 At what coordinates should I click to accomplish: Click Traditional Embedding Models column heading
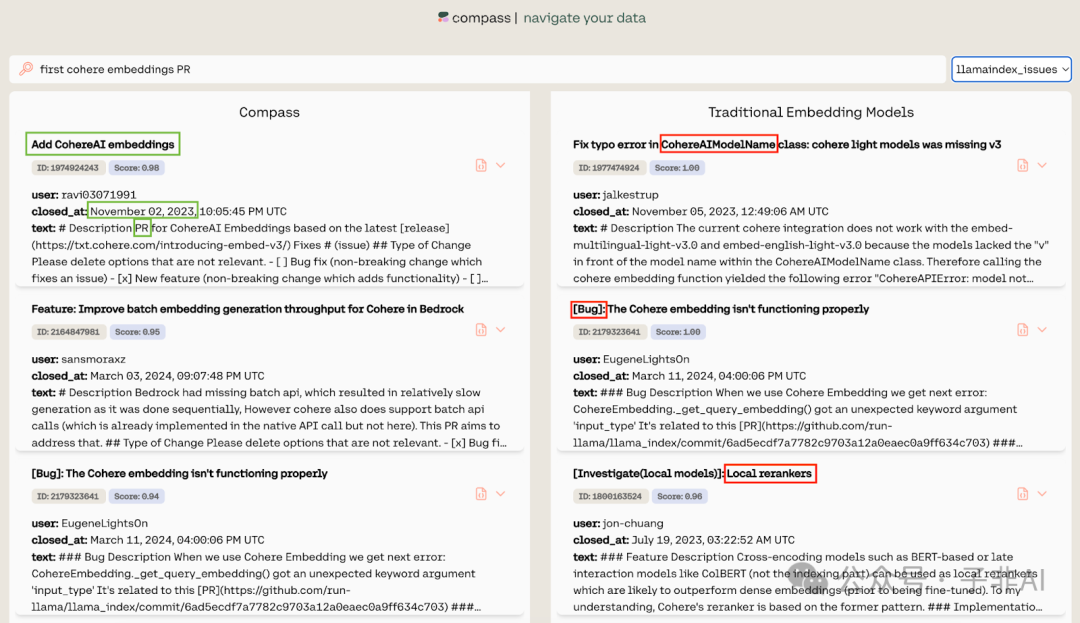pyautogui.click(x=811, y=112)
